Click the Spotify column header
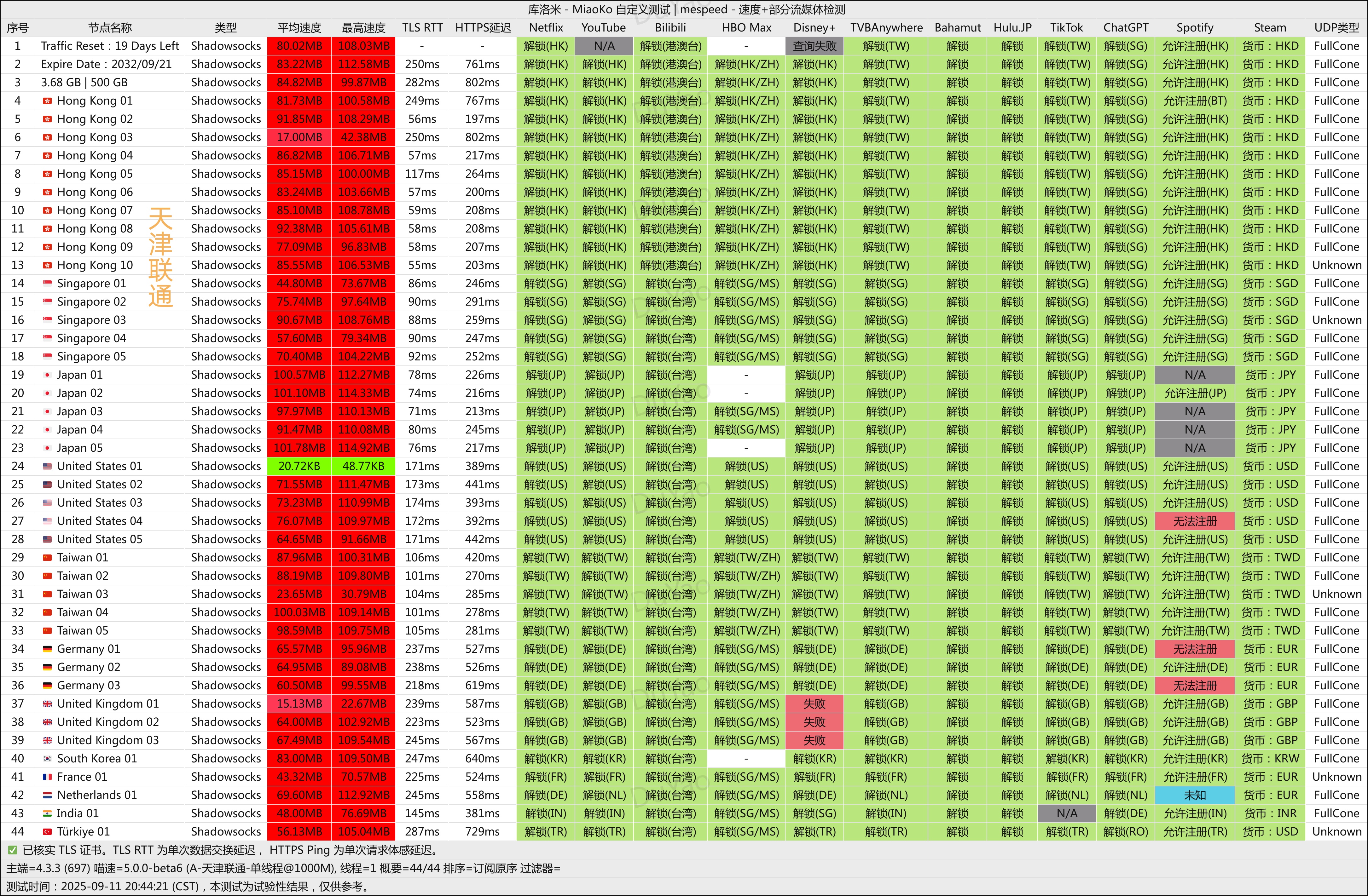1368x896 pixels. tap(1194, 28)
